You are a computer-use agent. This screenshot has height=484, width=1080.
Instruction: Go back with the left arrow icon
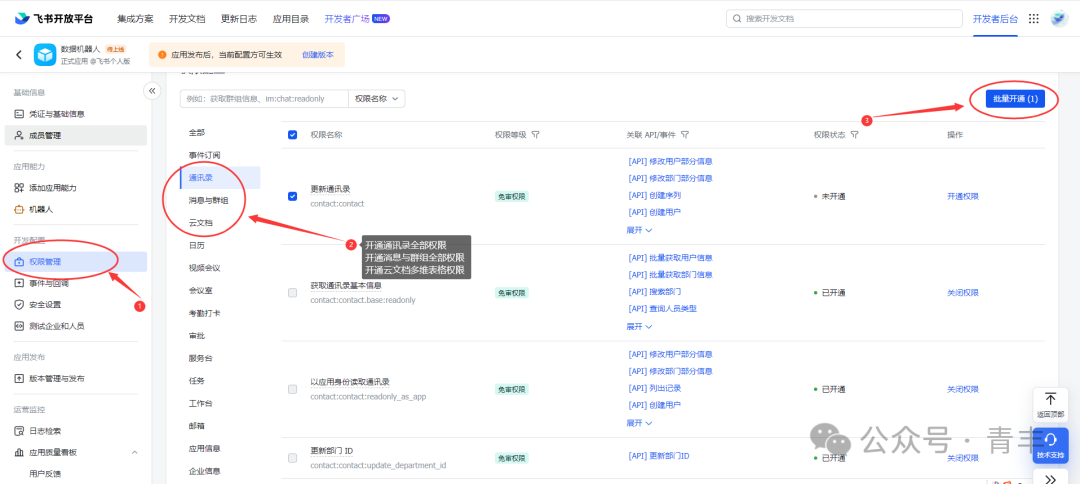pyautogui.click(x=19, y=54)
